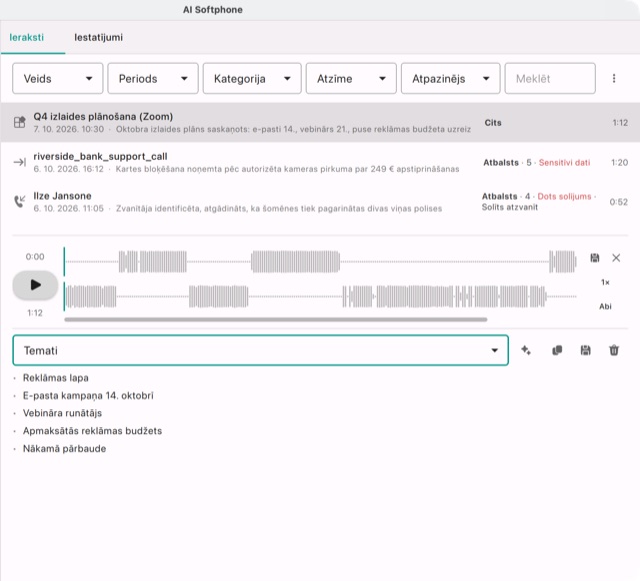This screenshot has height=581, width=640.
Task: Click the topic Nākamā pārbaude
Action: 64,448
